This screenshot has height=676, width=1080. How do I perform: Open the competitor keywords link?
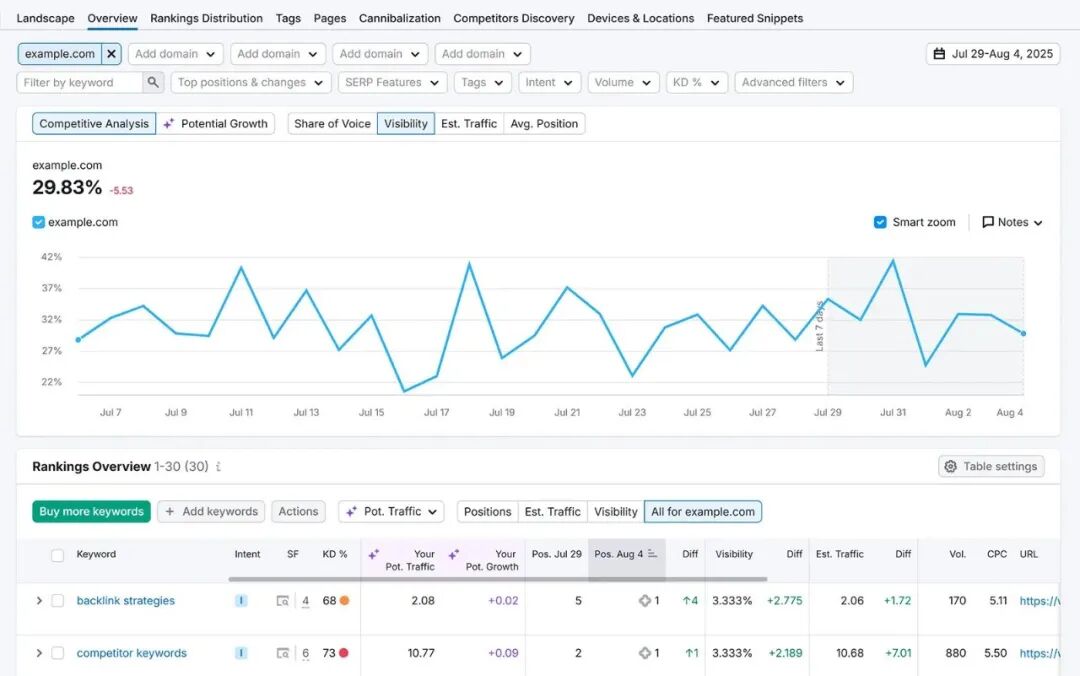coord(132,653)
